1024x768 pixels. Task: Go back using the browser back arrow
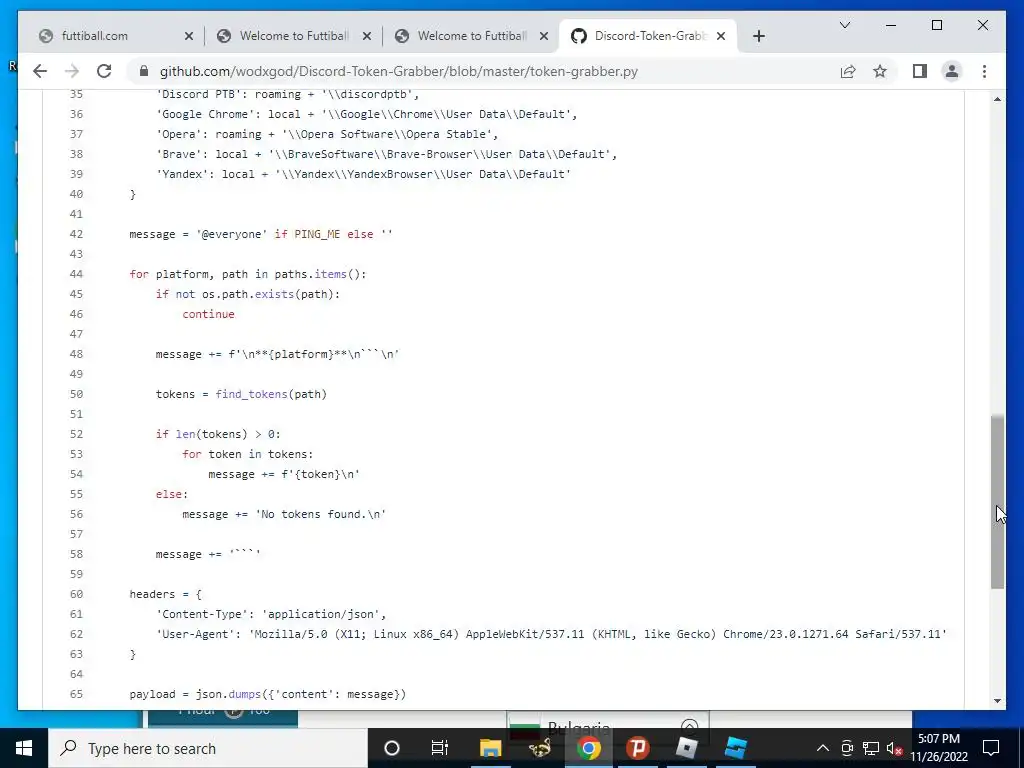pyautogui.click(x=40, y=71)
